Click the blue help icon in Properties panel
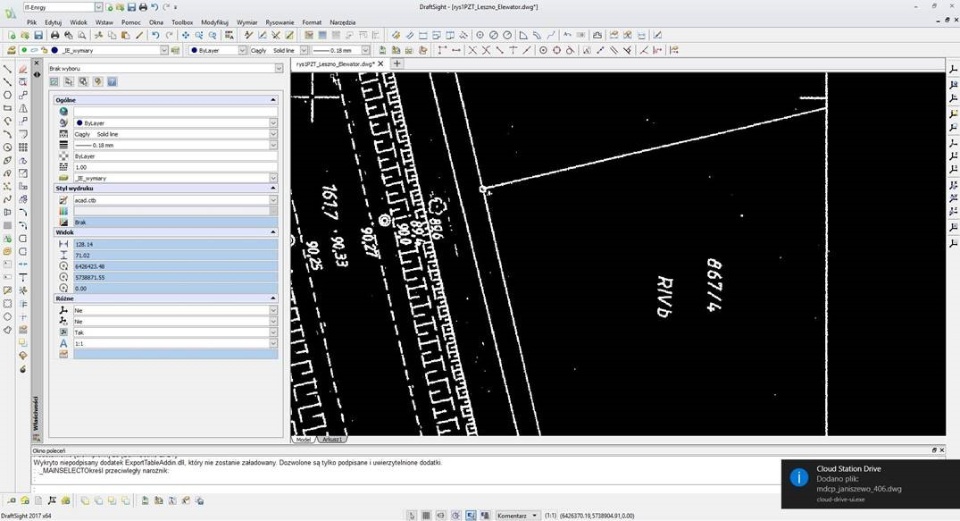The image size is (960, 521). coord(112,81)
